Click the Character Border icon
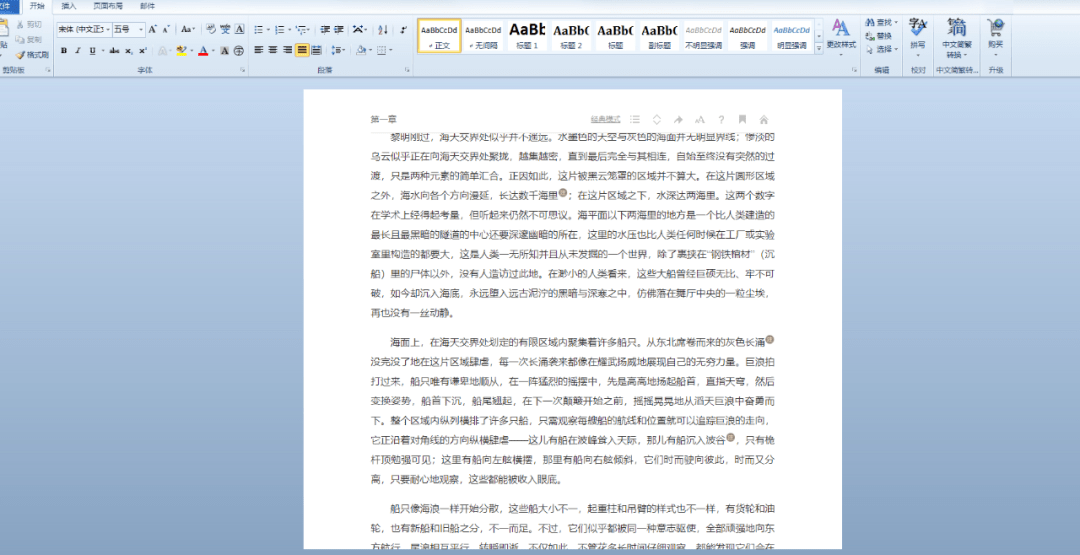This screenshot has height=555, width=1080. click(239, 30)
